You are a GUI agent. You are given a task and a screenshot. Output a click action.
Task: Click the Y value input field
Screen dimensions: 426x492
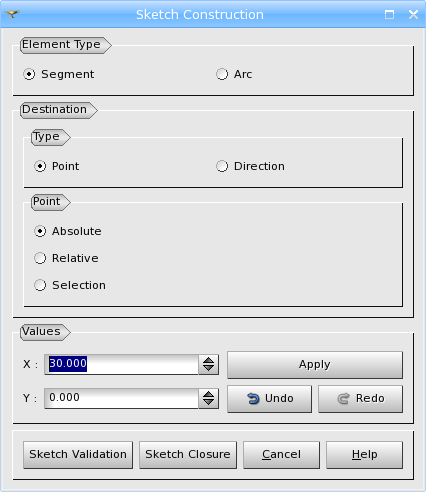[x=121, y=398]
